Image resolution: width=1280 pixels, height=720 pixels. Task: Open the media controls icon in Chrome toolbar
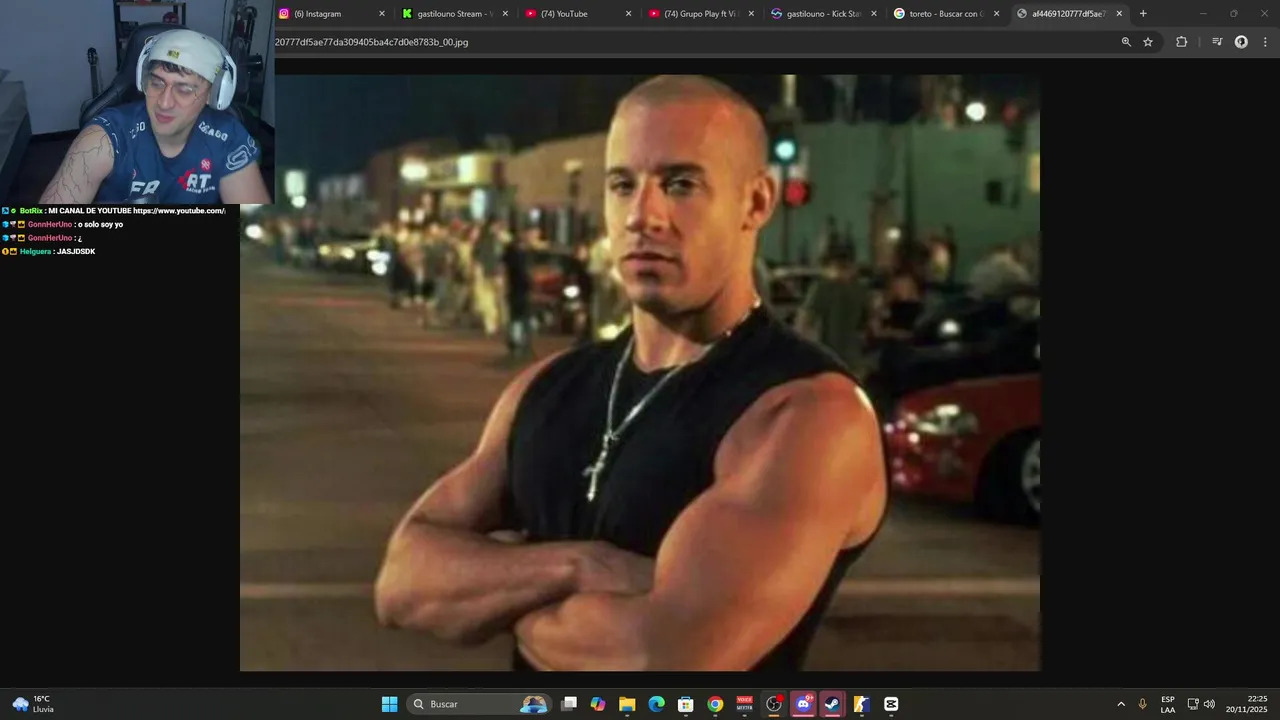pos(1217,42)
